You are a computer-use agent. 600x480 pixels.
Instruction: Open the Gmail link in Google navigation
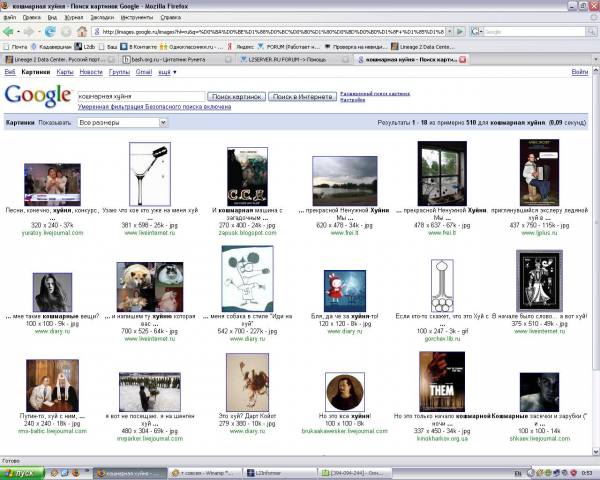tap(144, 72)
